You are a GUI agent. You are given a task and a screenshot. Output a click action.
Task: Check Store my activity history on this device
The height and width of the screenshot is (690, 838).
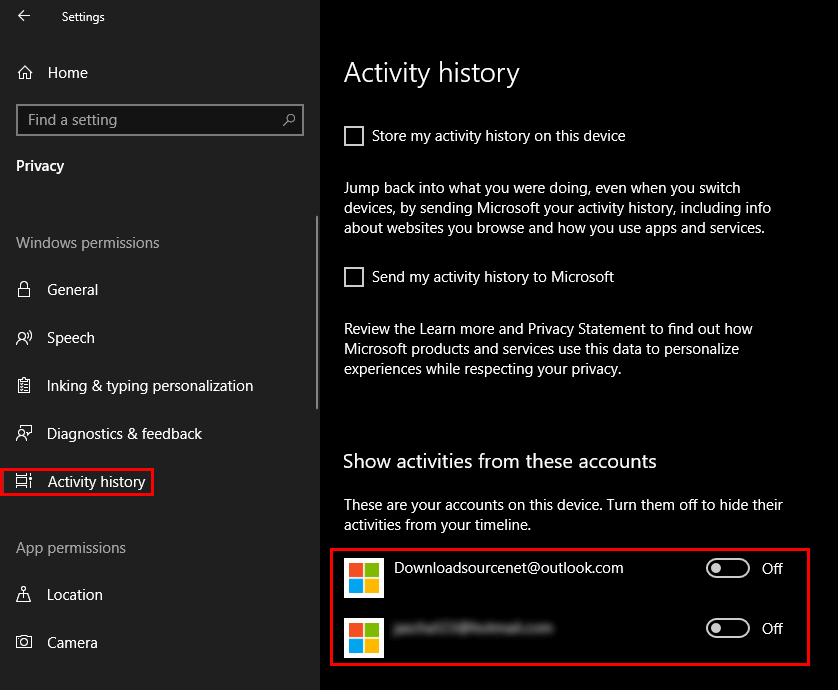click(354, 136)
